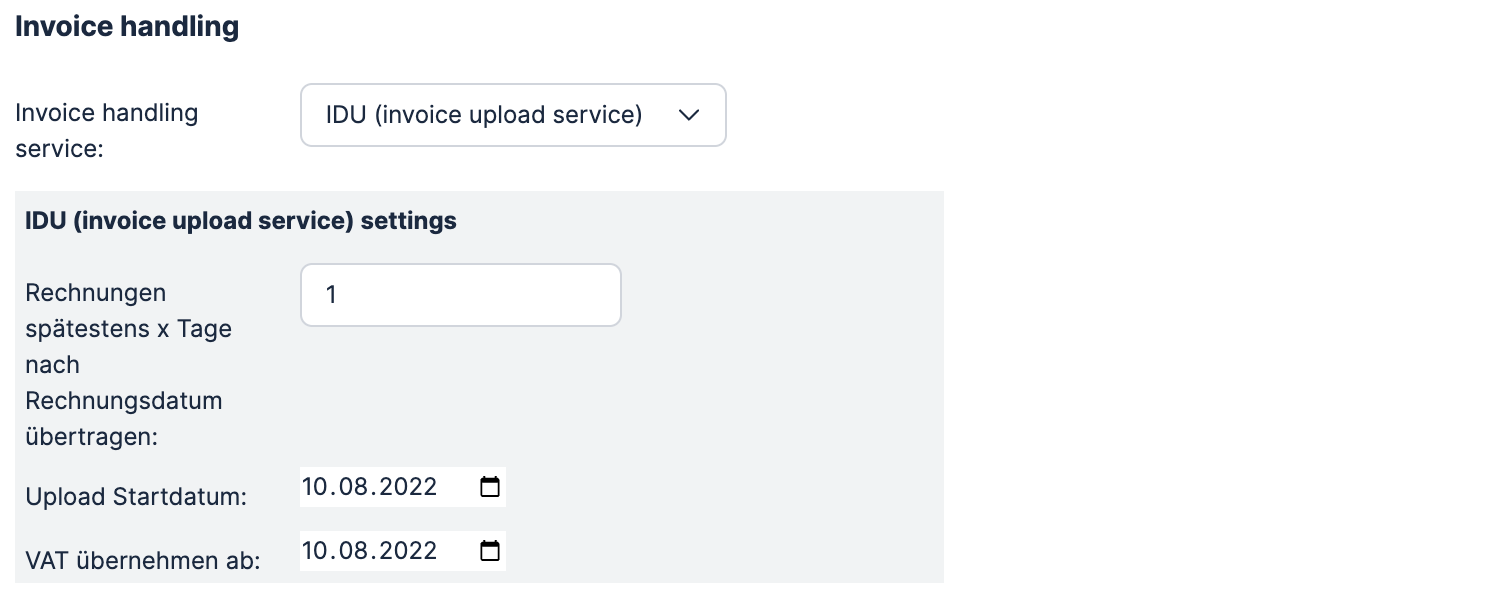Click the "VAT übernehmen ab:" label
This screenshot has height=603, width=1486.
143,561
